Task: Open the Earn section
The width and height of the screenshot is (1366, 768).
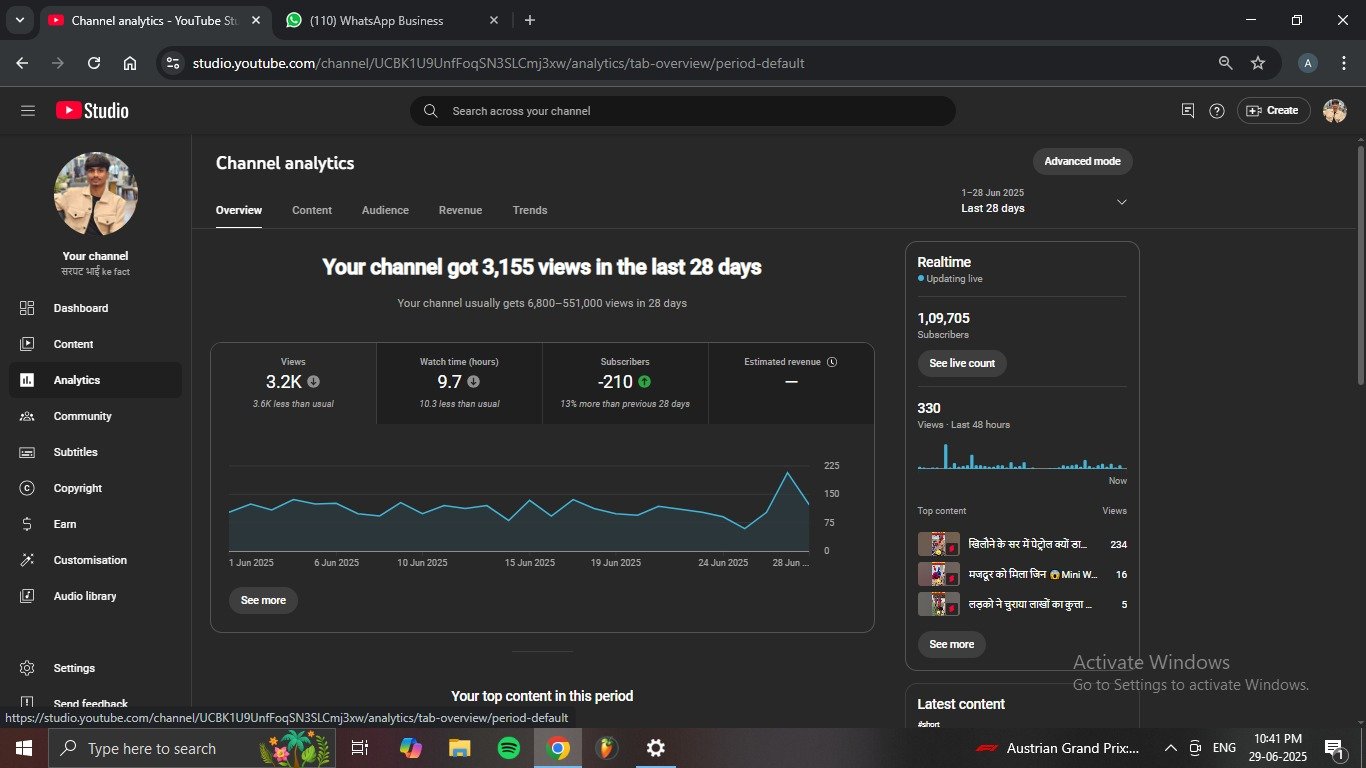Action: [x=95, y=524]
